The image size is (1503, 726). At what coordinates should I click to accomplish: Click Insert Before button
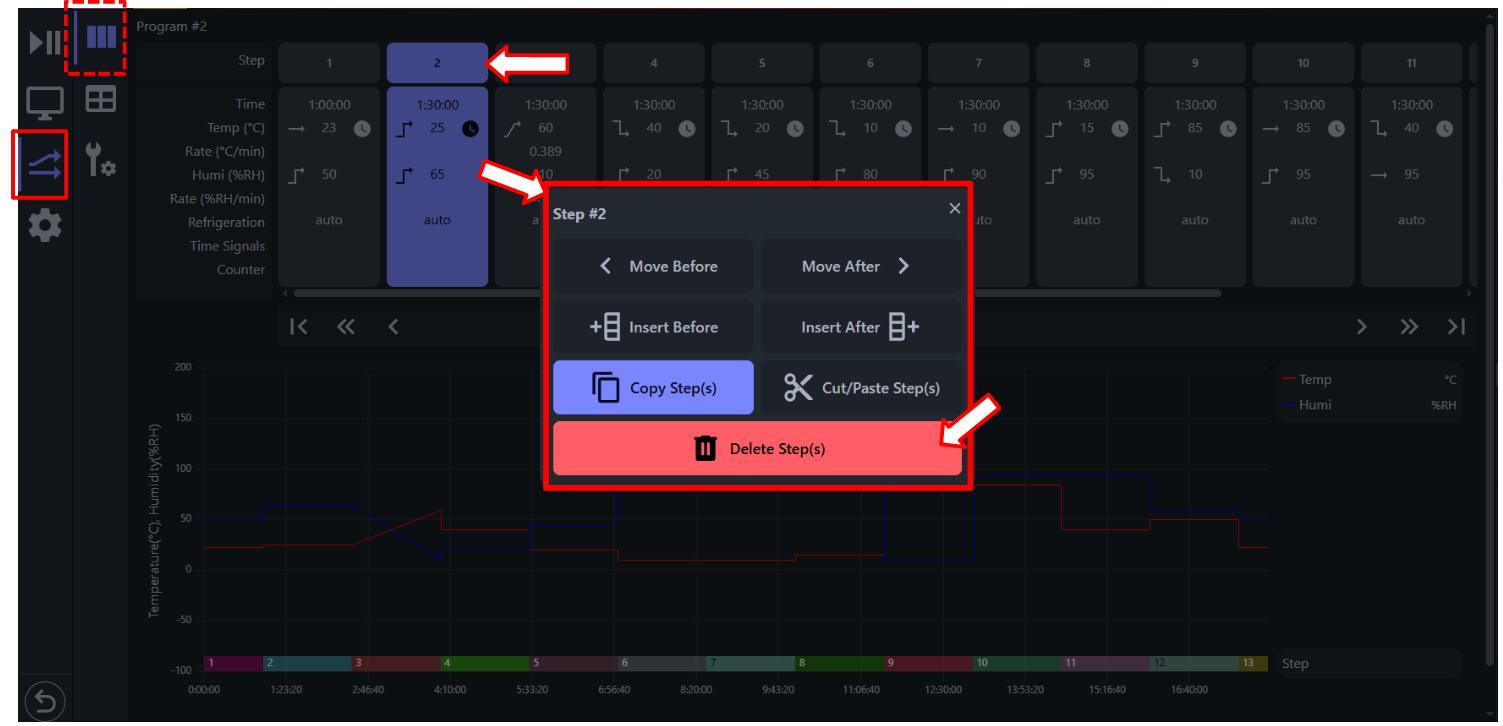(x=653, y=327)
